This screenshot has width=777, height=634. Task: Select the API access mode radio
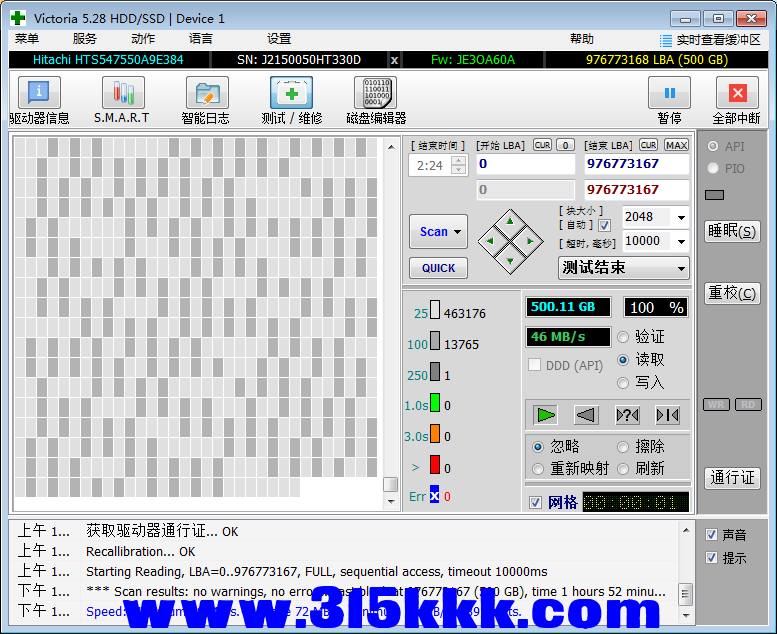pos(713,146)
